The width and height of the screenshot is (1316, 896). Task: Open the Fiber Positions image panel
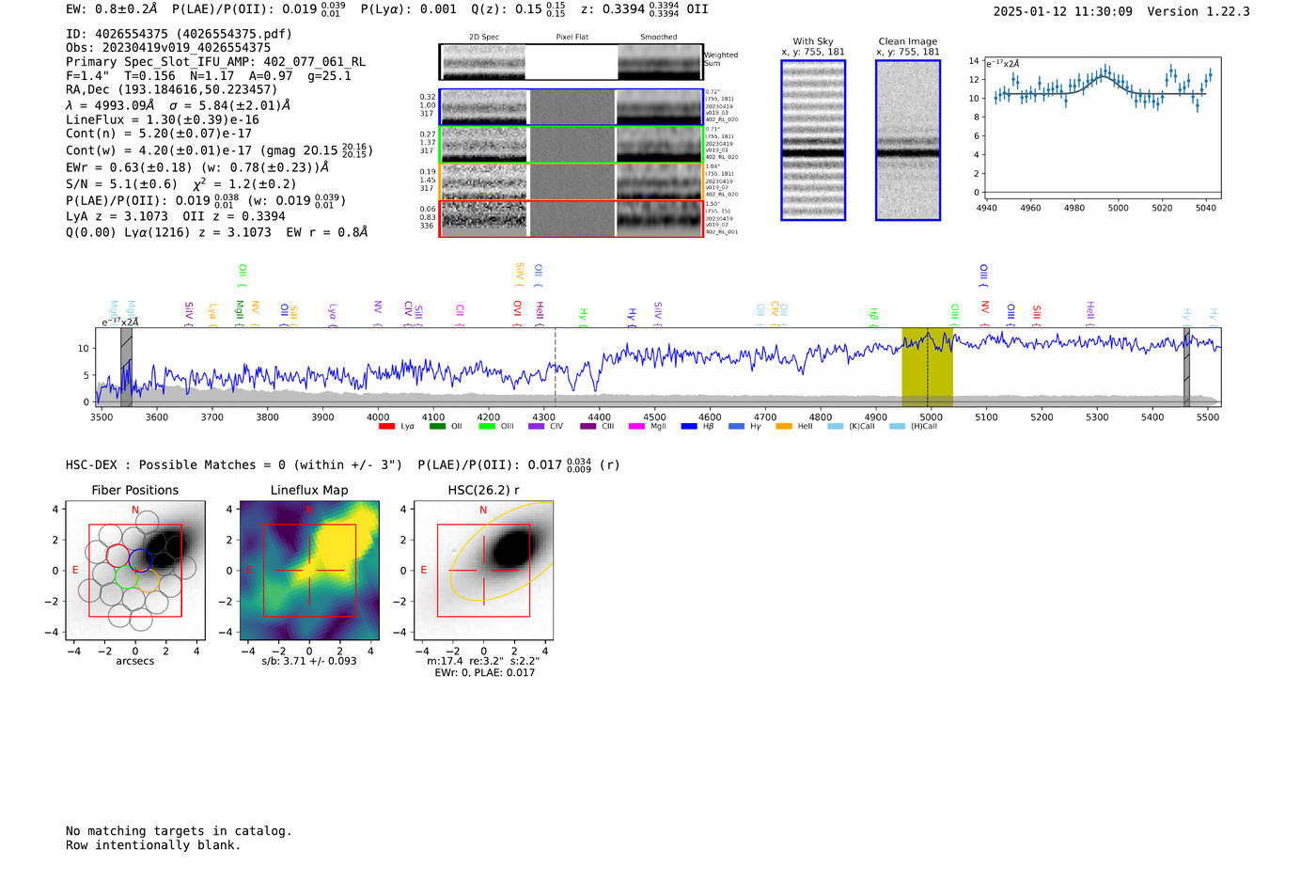(134, 571)
